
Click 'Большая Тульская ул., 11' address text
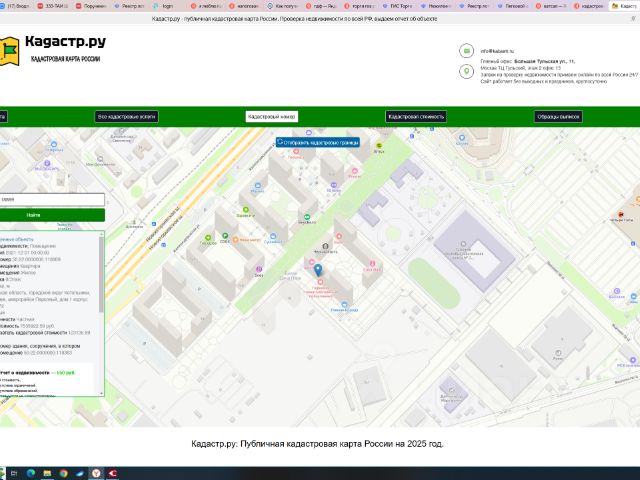click(x=544, y=61)
